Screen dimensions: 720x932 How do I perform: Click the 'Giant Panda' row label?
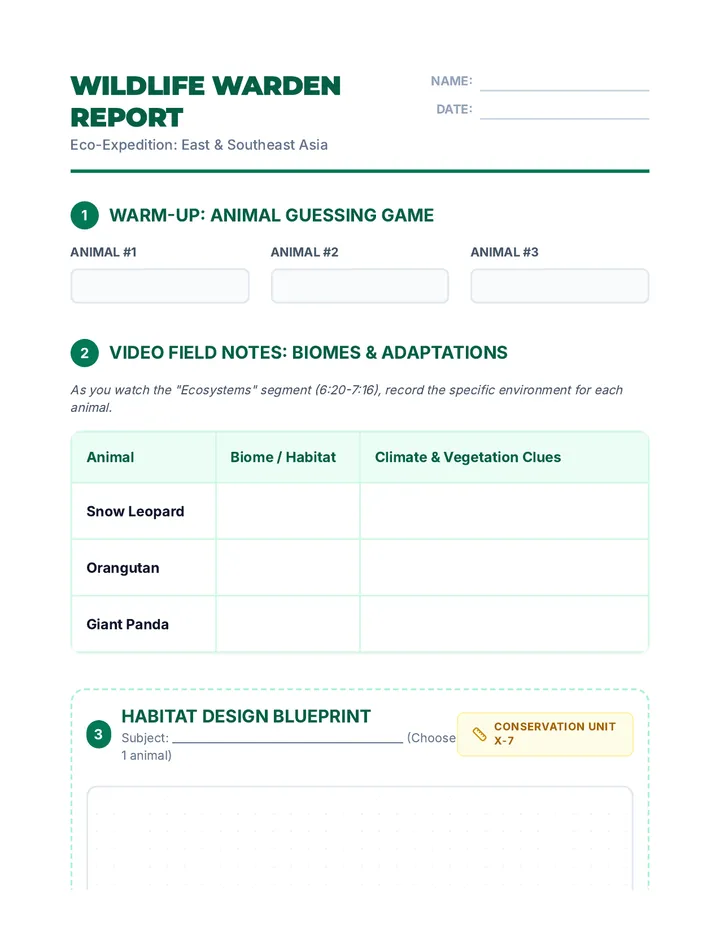[x=128, y=624]
